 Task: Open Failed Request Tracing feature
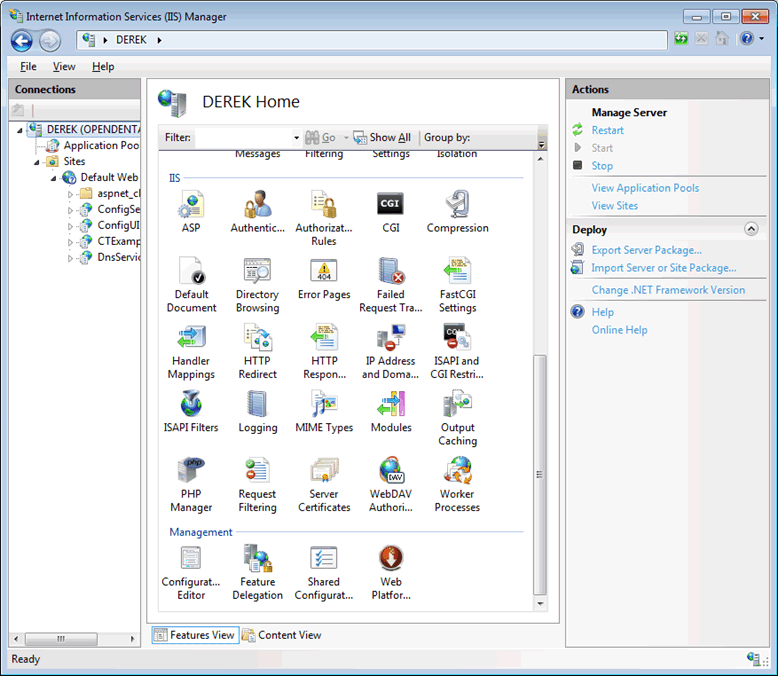point(390,285)
